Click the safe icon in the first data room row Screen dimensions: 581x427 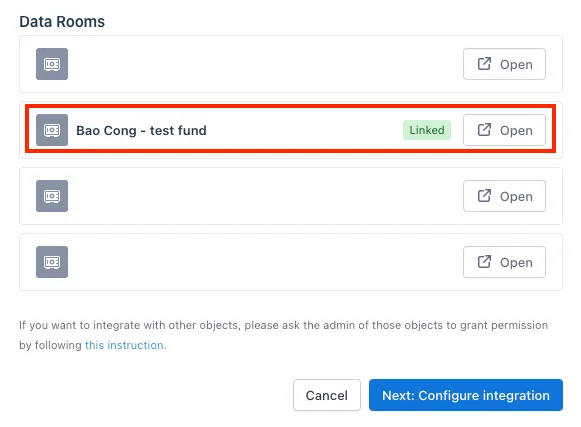coord(52,64)
